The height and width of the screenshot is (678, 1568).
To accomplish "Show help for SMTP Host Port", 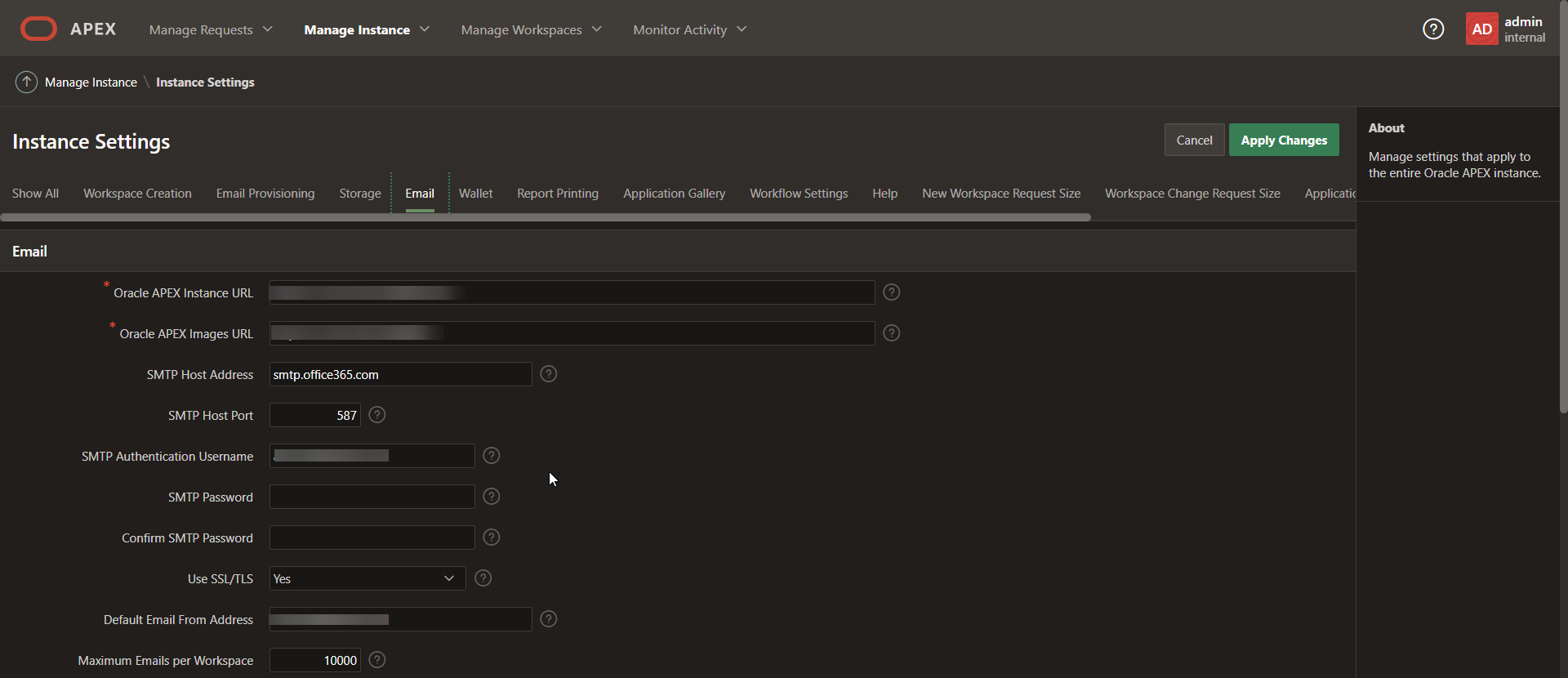I will [376, 415].
